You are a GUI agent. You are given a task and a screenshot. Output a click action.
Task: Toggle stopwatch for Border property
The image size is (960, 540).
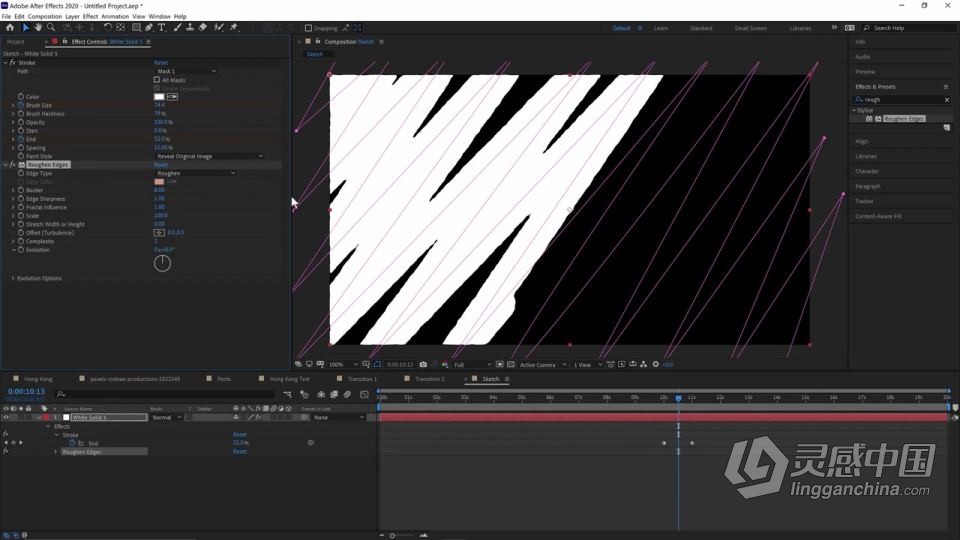(21, 190)
